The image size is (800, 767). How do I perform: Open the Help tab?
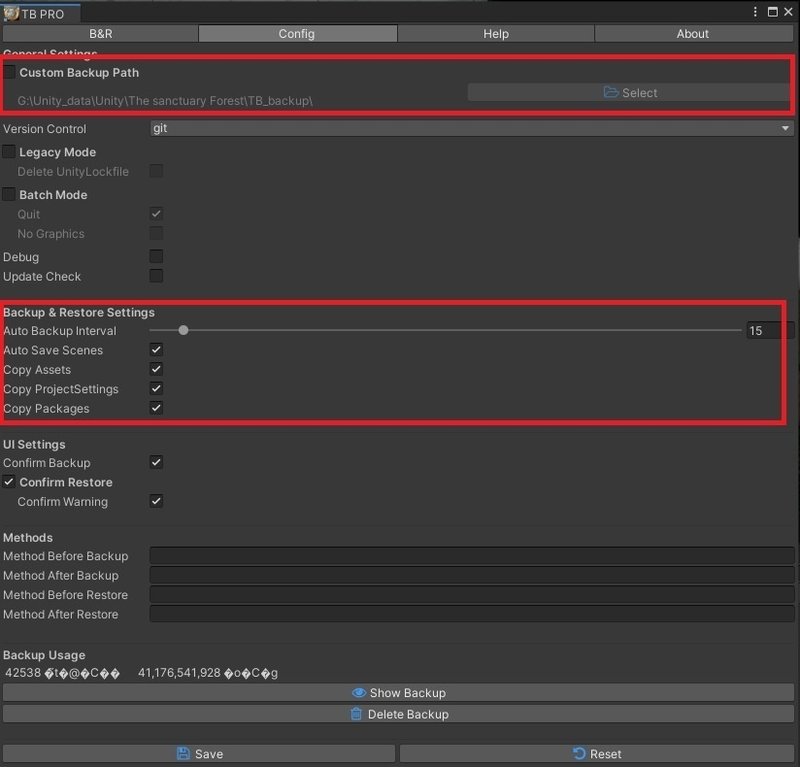coord(496,34)
